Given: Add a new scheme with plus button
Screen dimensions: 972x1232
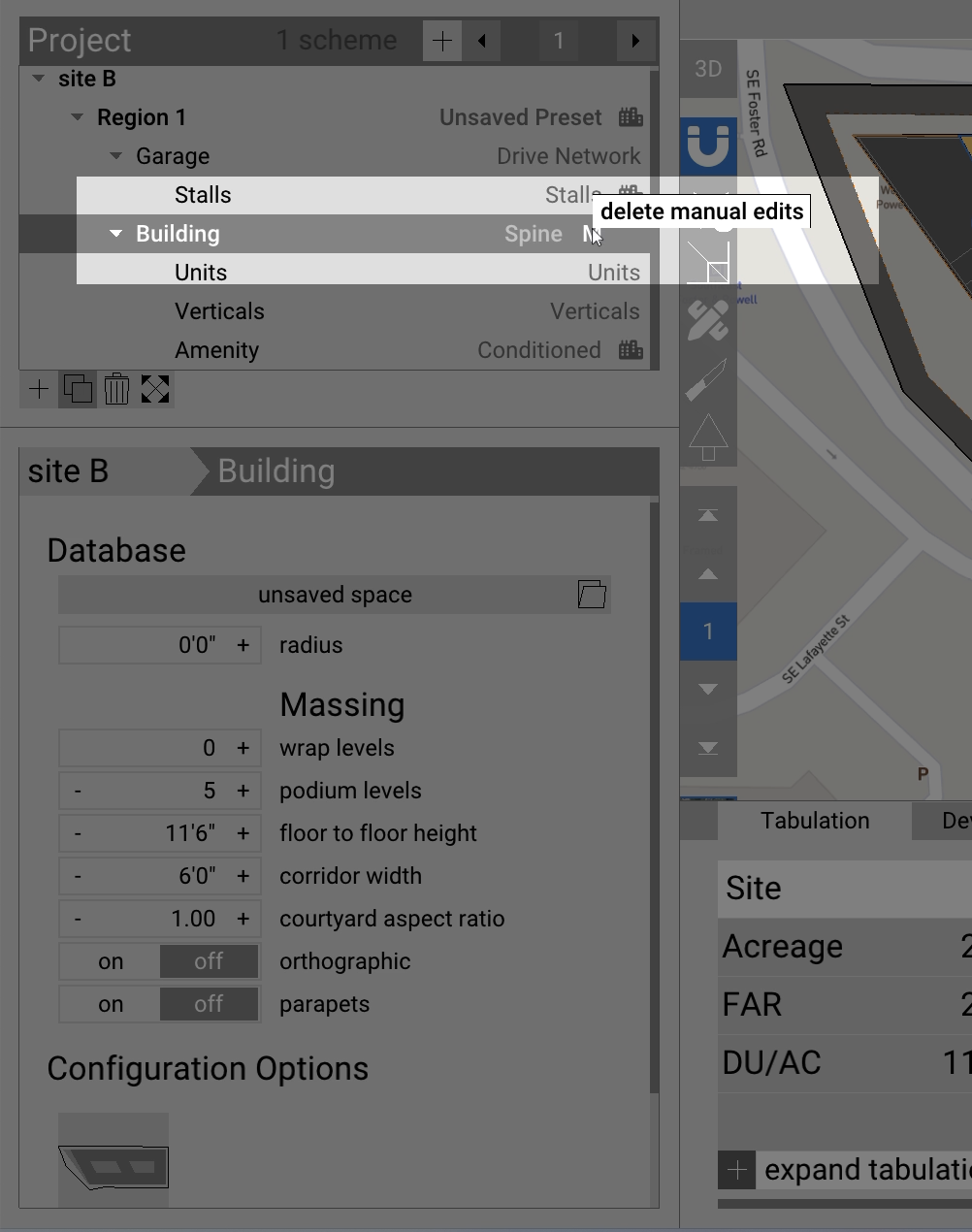Looking at the screenshot, I should (442, 41).
